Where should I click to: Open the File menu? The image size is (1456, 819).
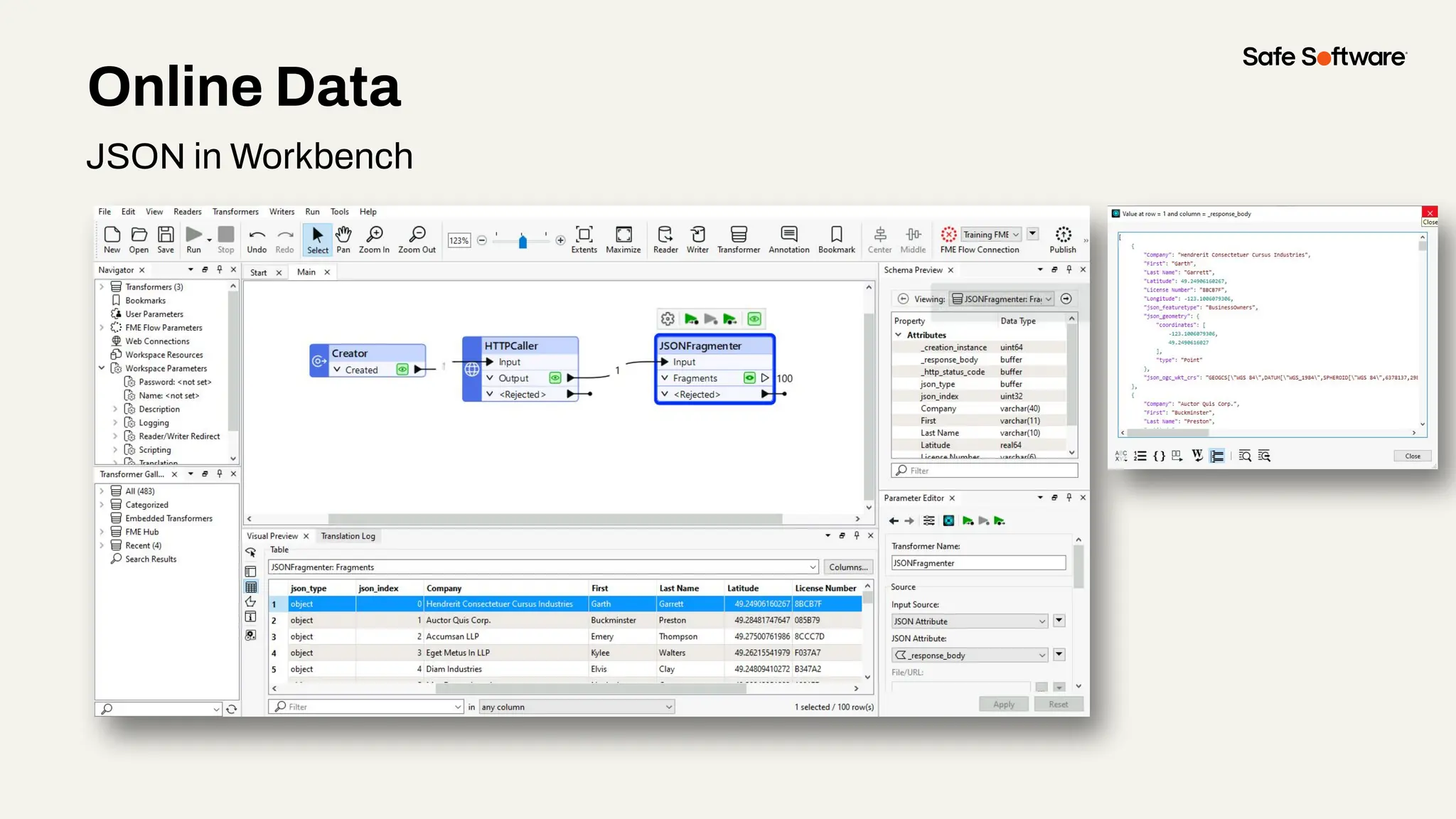(105, 212)
